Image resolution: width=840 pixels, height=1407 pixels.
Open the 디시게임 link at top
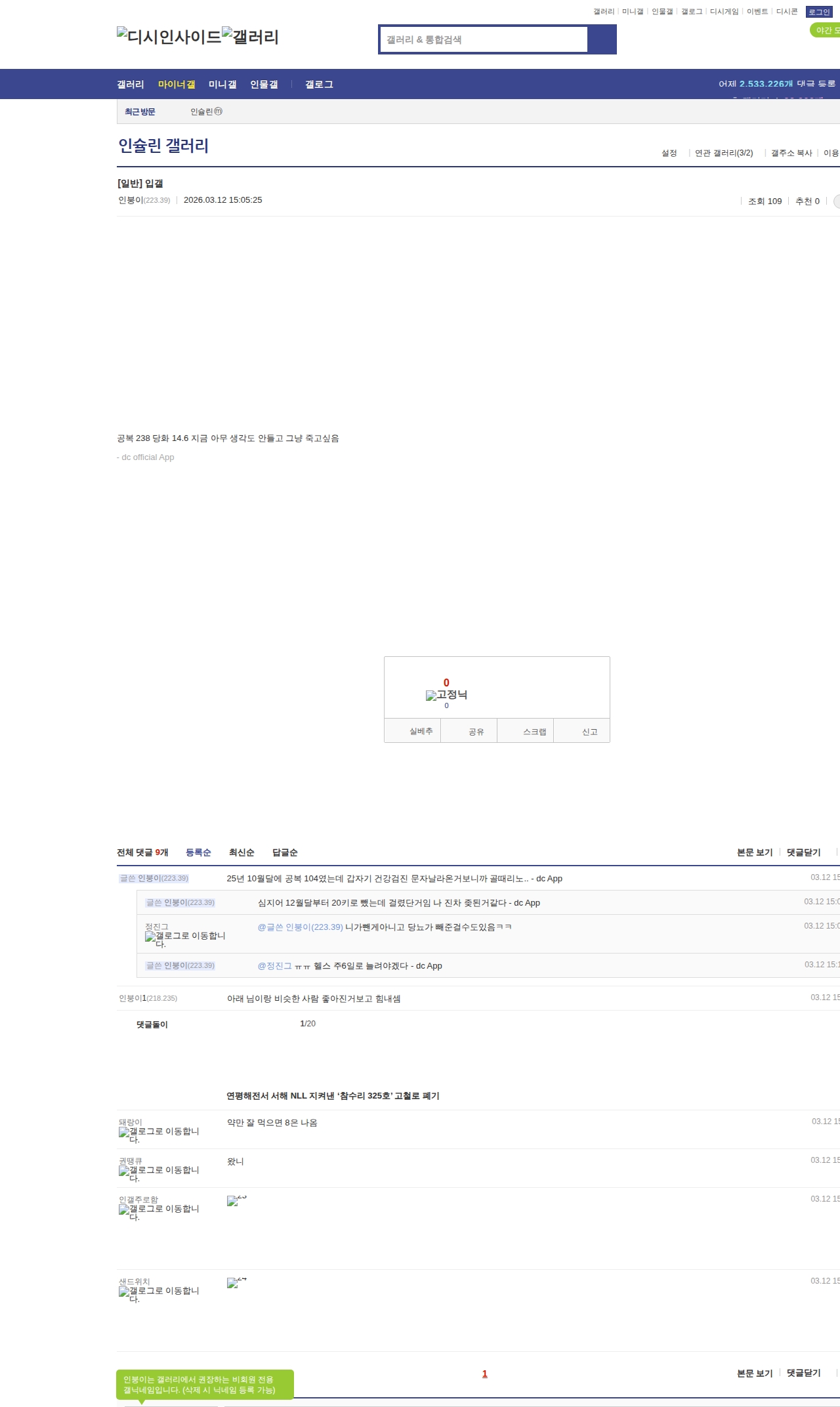[724, 11]
